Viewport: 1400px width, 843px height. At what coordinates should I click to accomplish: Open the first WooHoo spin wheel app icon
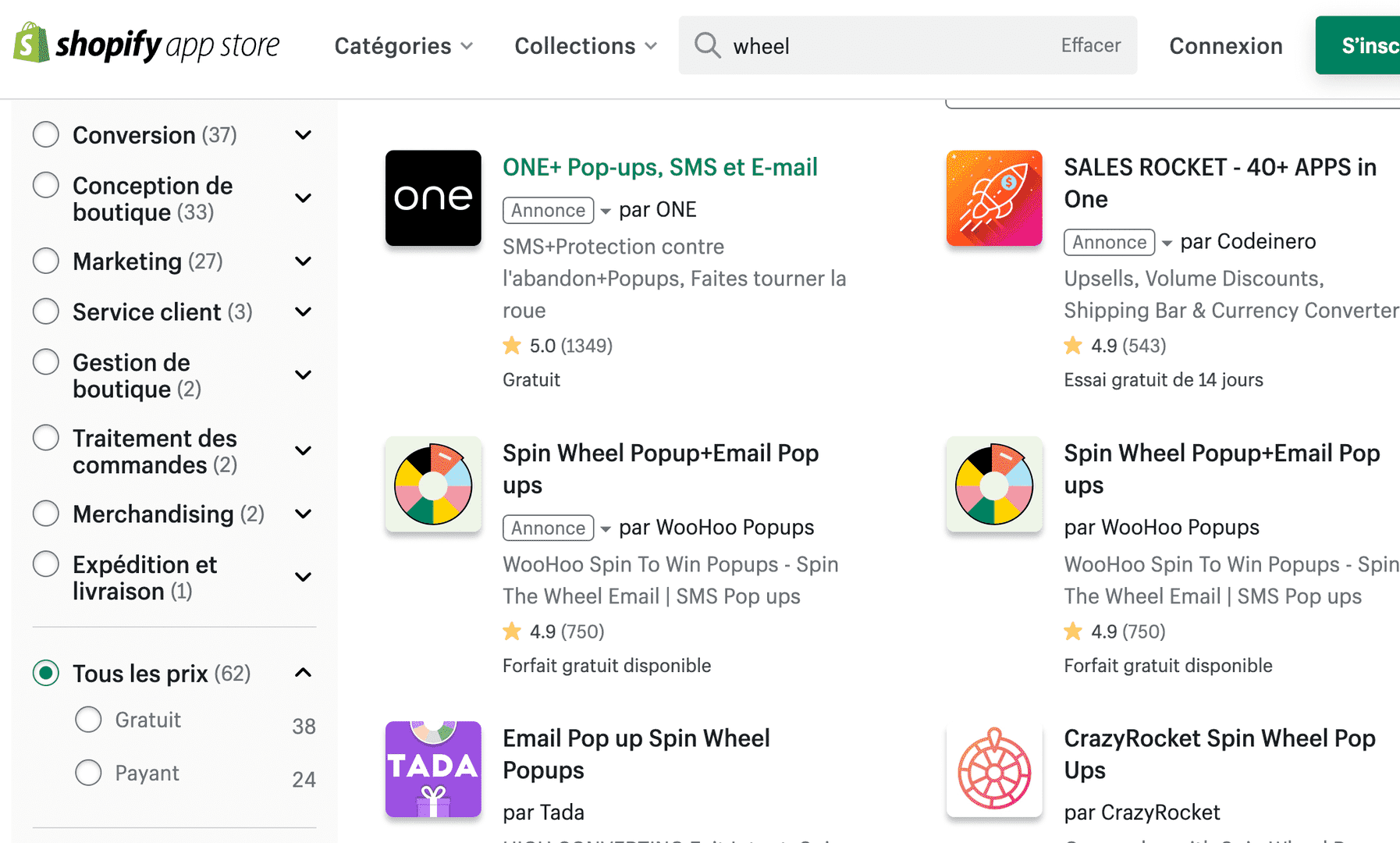(433, 485)
